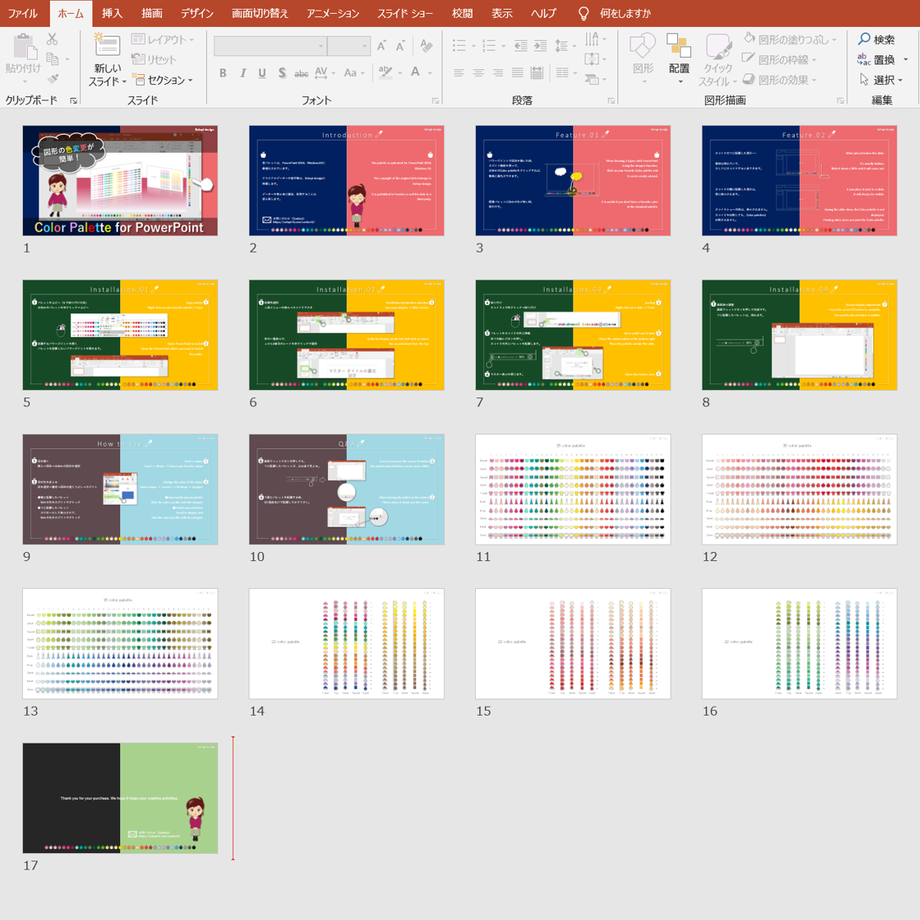Click the Convert to SmartArt icon
920x920 pixels.
tap(592, 79)
